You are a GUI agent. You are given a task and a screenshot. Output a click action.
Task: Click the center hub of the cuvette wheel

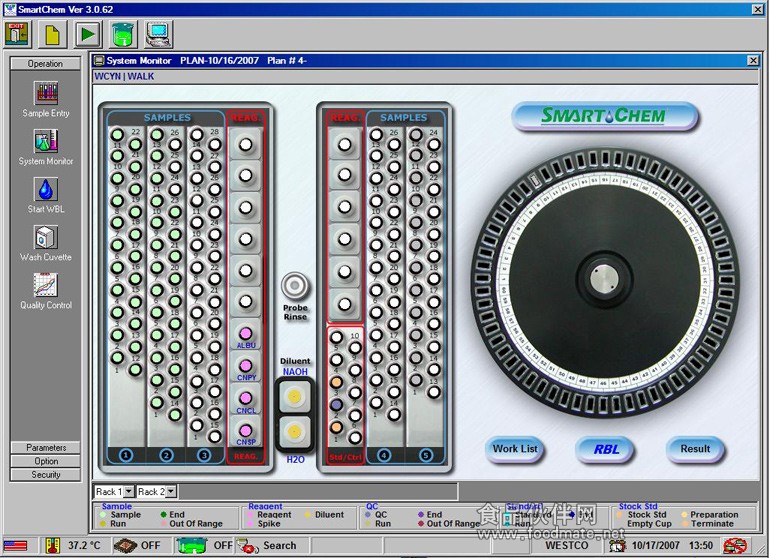(x=604, y=279)
